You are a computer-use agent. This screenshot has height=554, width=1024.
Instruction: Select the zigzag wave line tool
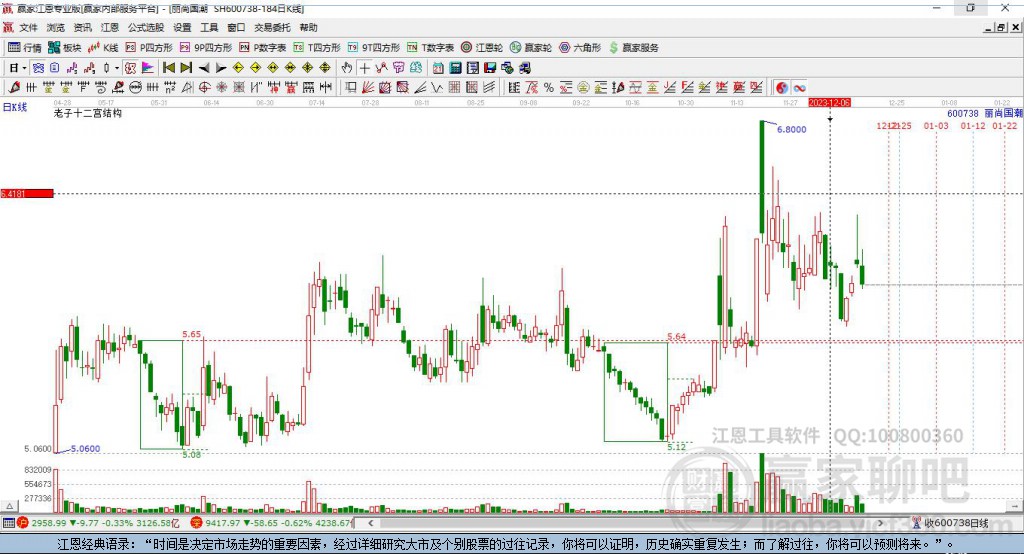436,88
